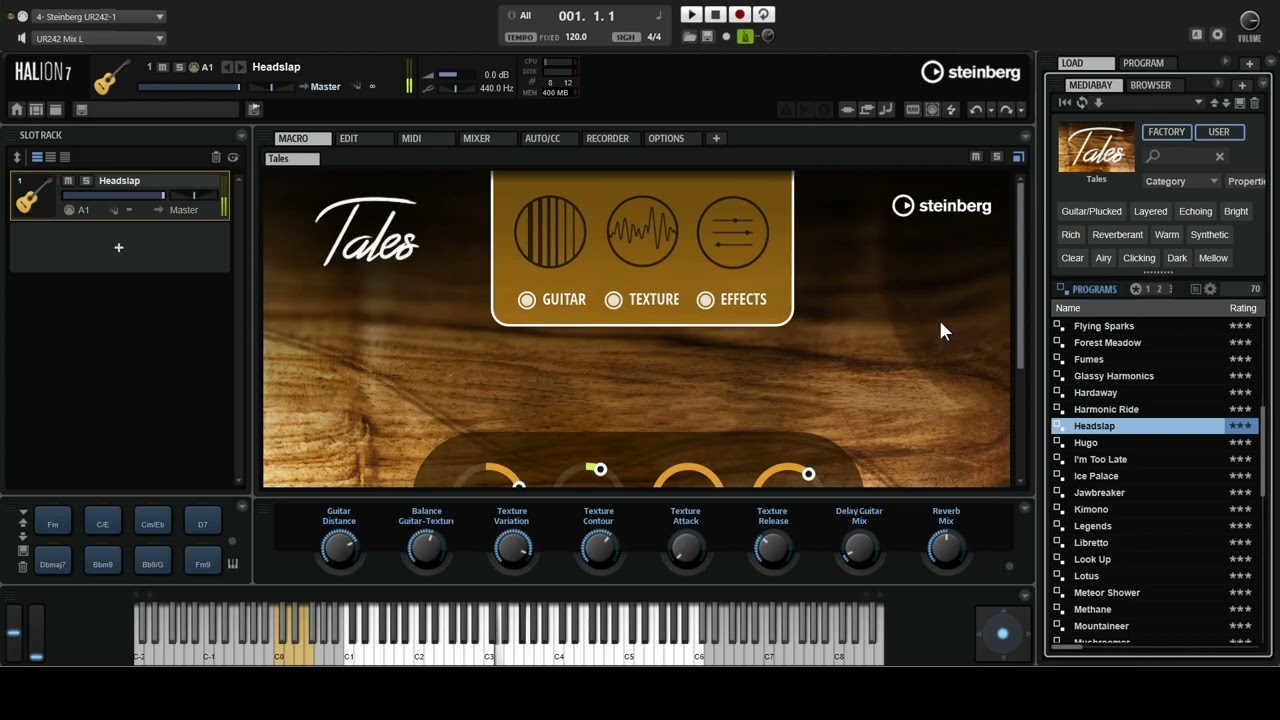Select the Mellow tag

click(x=1213, y=258)
